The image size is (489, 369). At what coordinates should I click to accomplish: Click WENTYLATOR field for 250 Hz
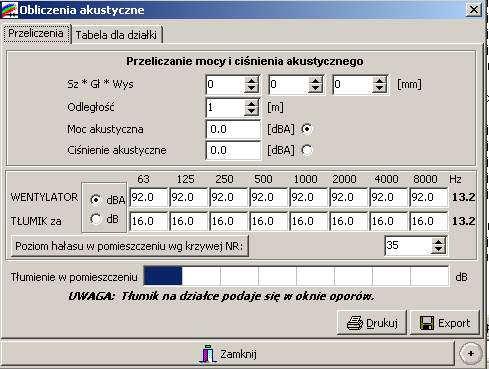point(229,197)
